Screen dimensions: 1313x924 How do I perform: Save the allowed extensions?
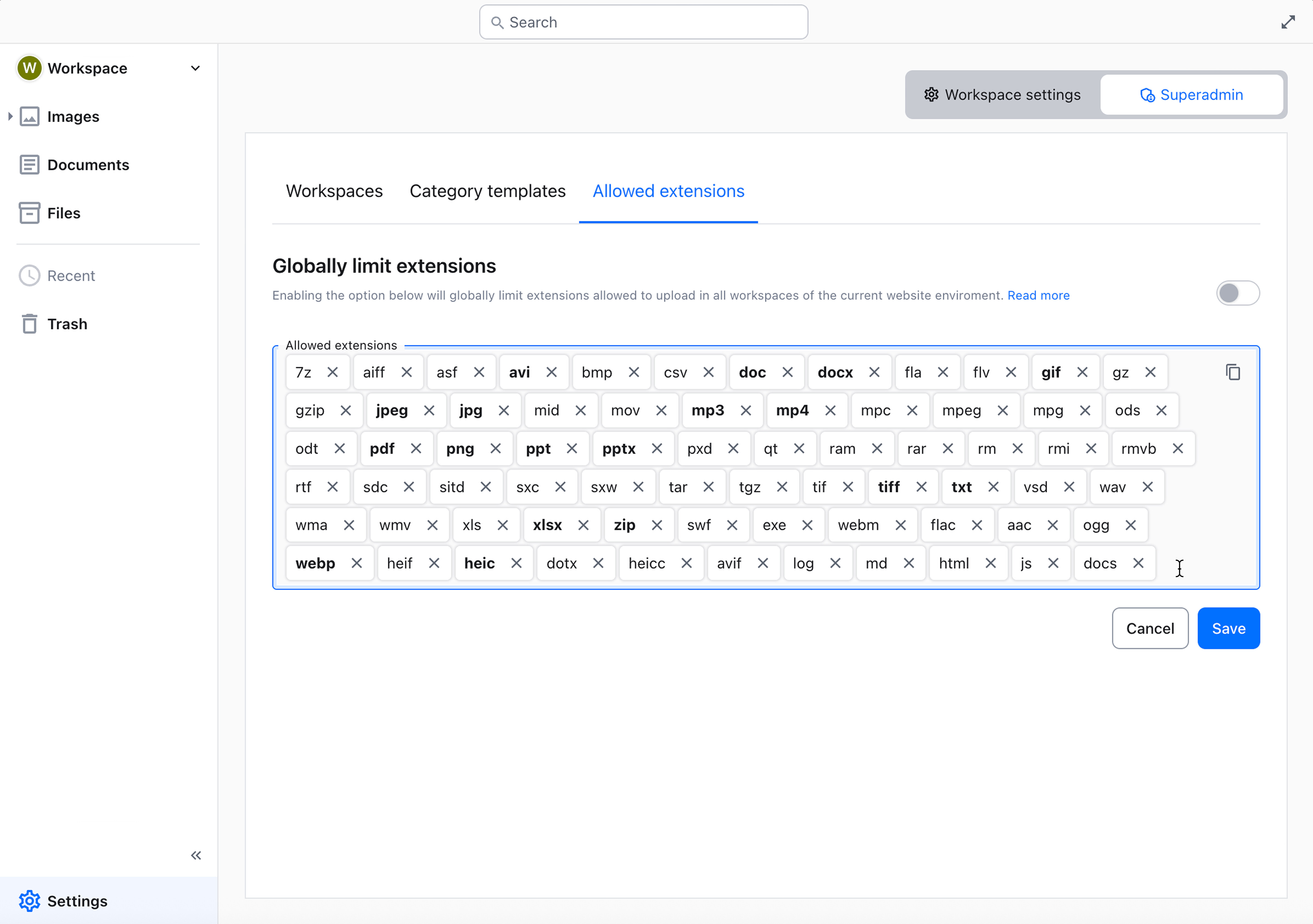[x=1228, y=628]
